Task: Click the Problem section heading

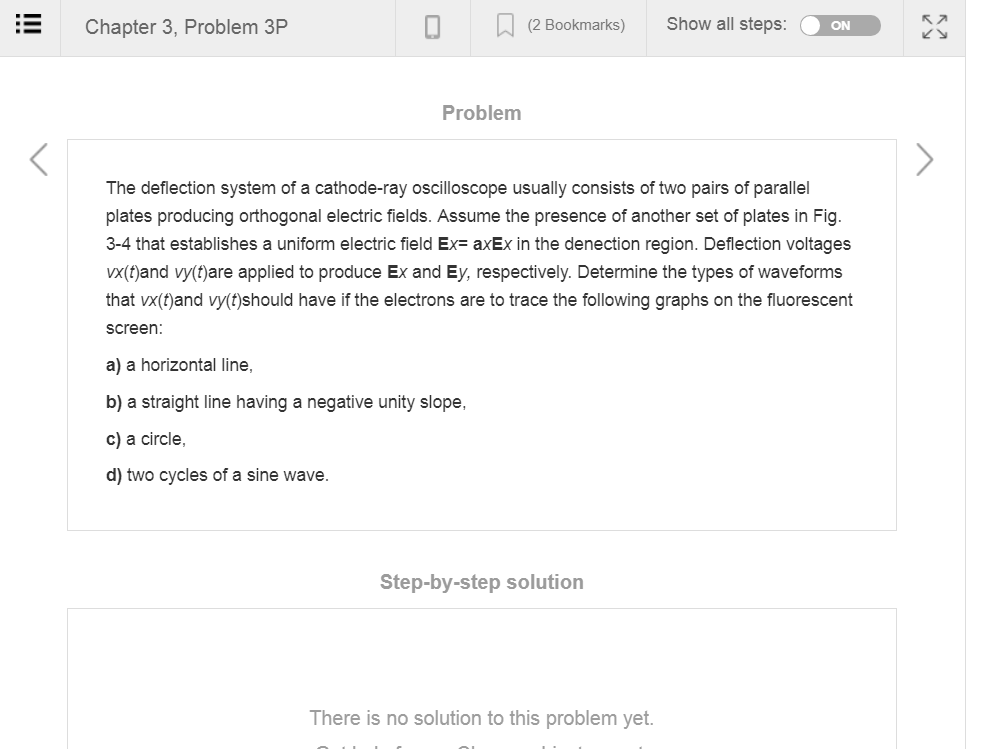Action: coord(481,113)
